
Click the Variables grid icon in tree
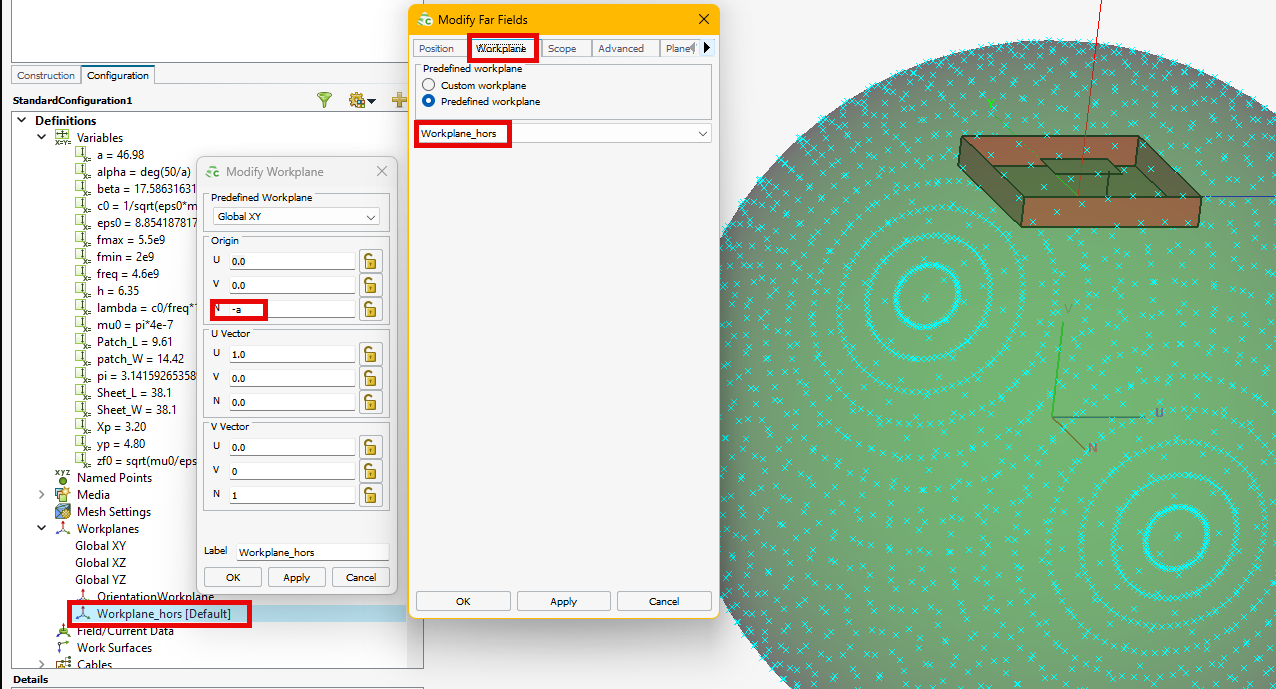[62, 138]
